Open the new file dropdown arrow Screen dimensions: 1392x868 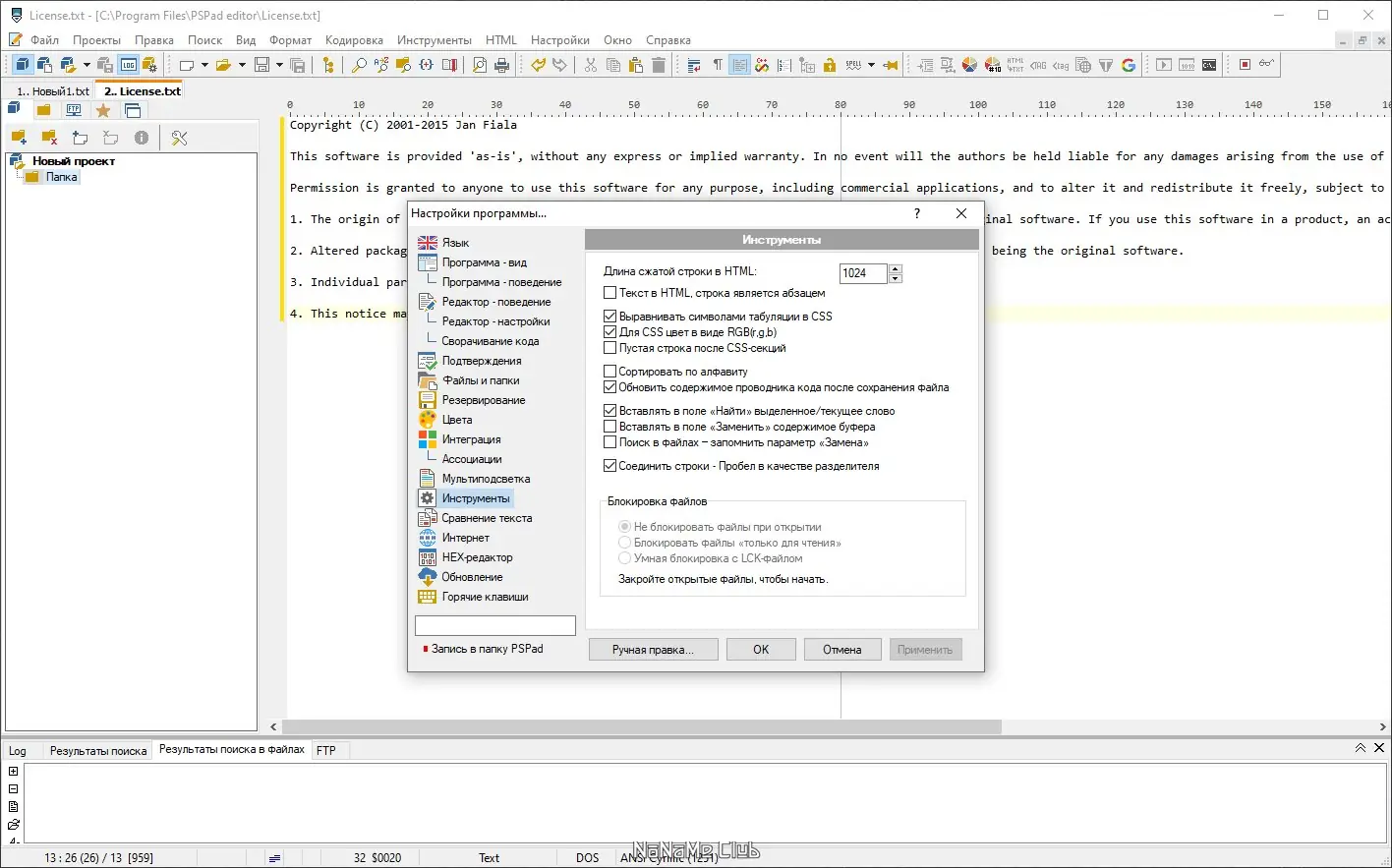coord(204,65)
